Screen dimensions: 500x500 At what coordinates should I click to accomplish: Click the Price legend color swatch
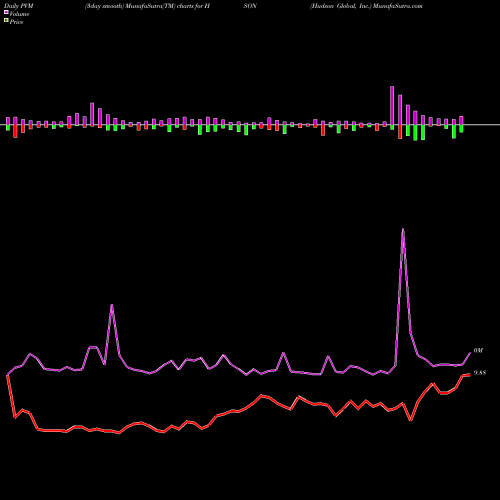tap(6, 21)
